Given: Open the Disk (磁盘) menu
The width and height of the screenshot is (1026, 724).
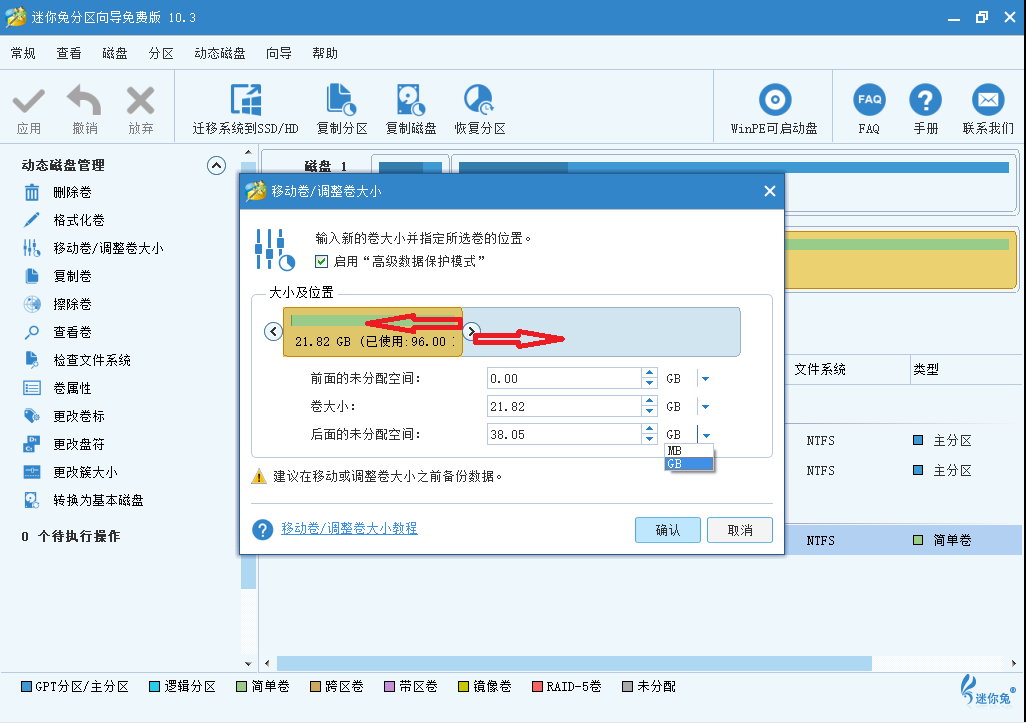Looking at the screenshot, I should 115,53.
